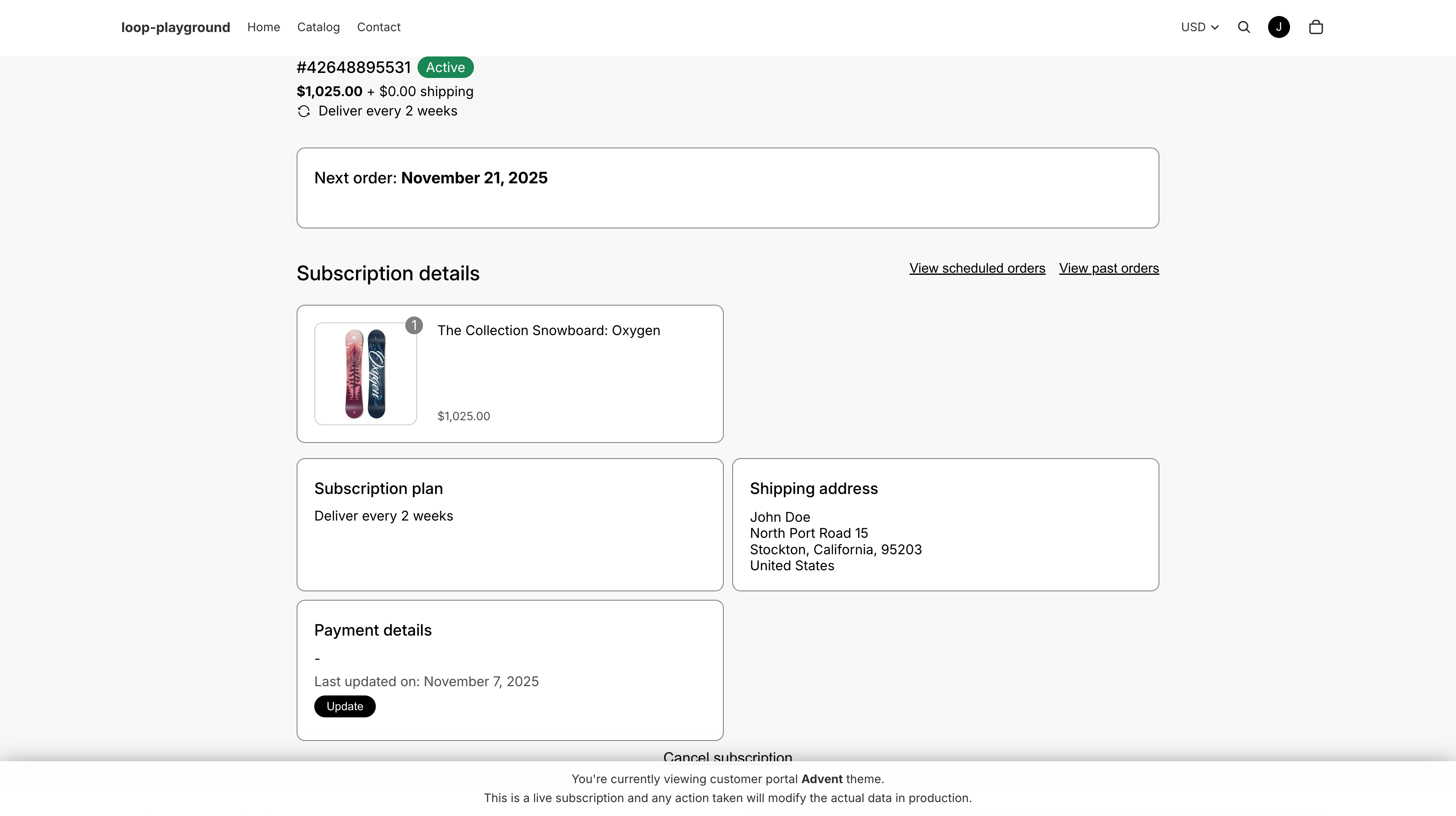Open the search magnifier icon

coord(1244,27)
